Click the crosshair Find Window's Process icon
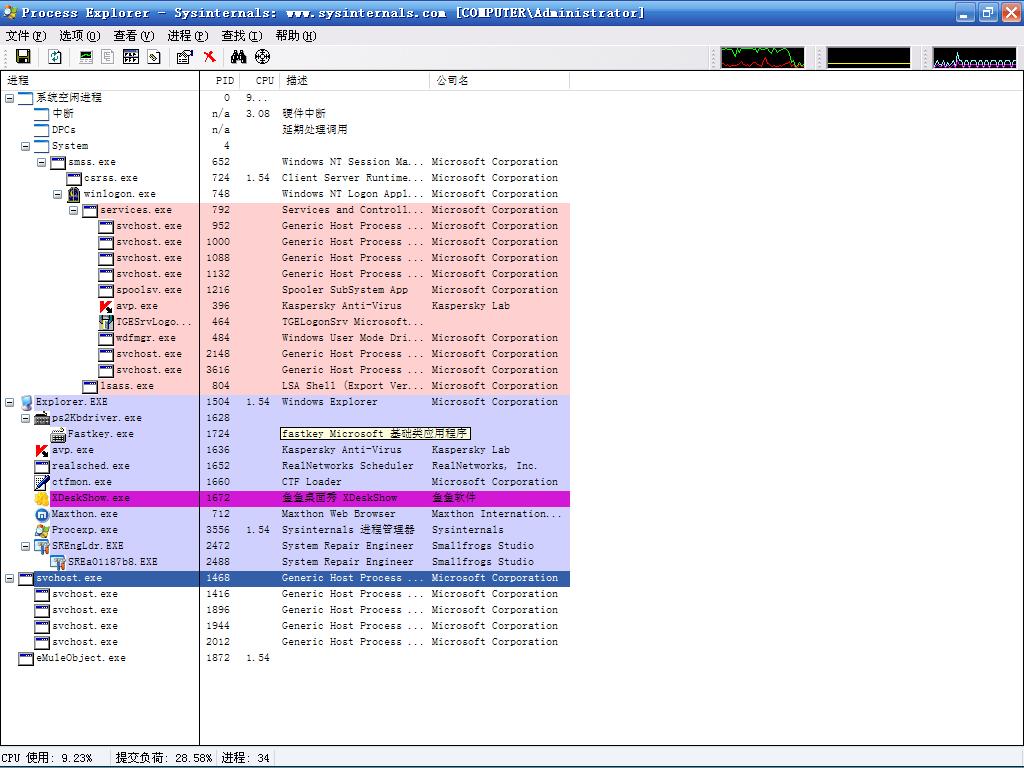Image resolution: width=1024 pixels, height=768 pixels. tap(263, 57)
